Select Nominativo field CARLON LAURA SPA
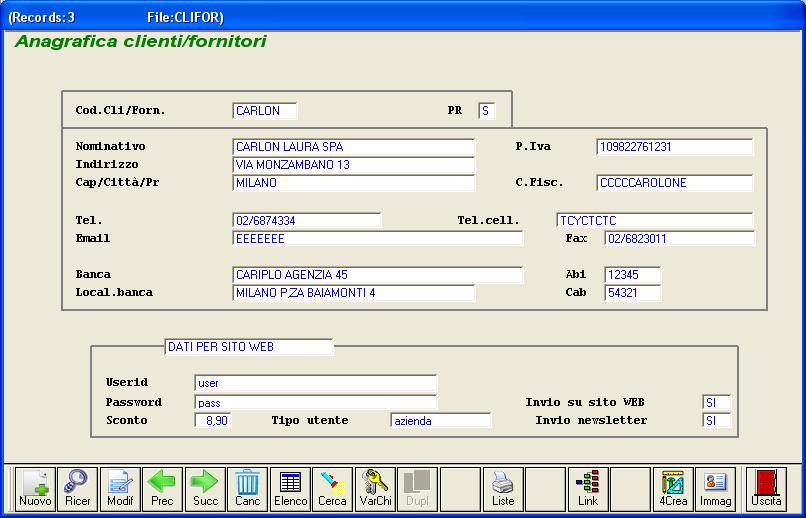The width and height of the screenshot is (806, 518). coord(354,147)
